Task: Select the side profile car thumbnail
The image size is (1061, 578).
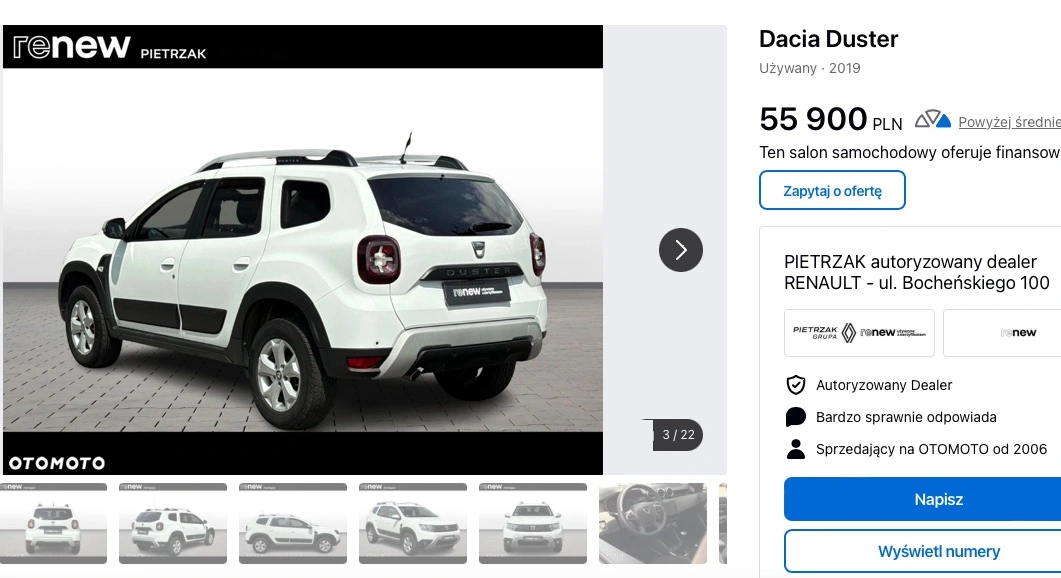Action: [x=293, y=523]
